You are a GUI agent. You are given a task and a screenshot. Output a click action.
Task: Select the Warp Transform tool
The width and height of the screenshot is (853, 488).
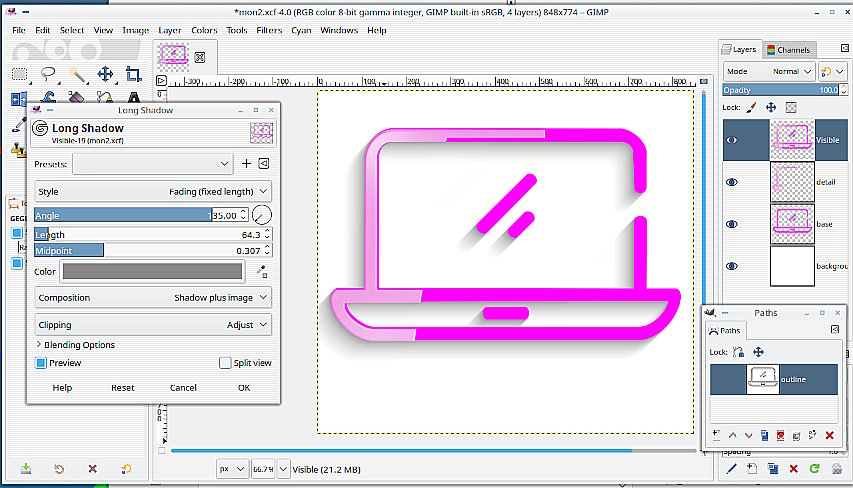(48, 97)
